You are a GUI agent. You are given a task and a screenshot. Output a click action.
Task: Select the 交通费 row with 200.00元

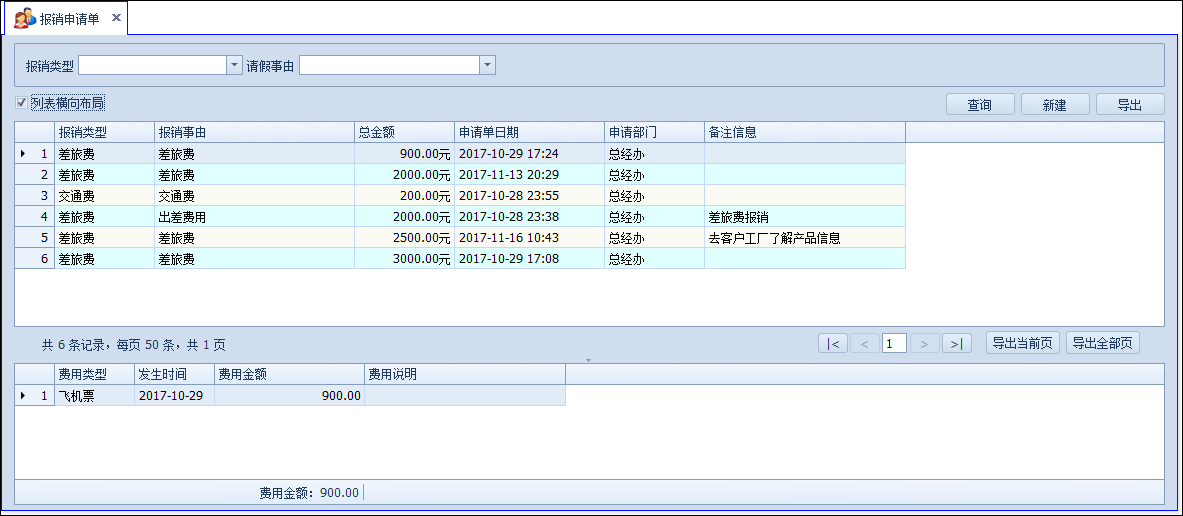point(460,195)
